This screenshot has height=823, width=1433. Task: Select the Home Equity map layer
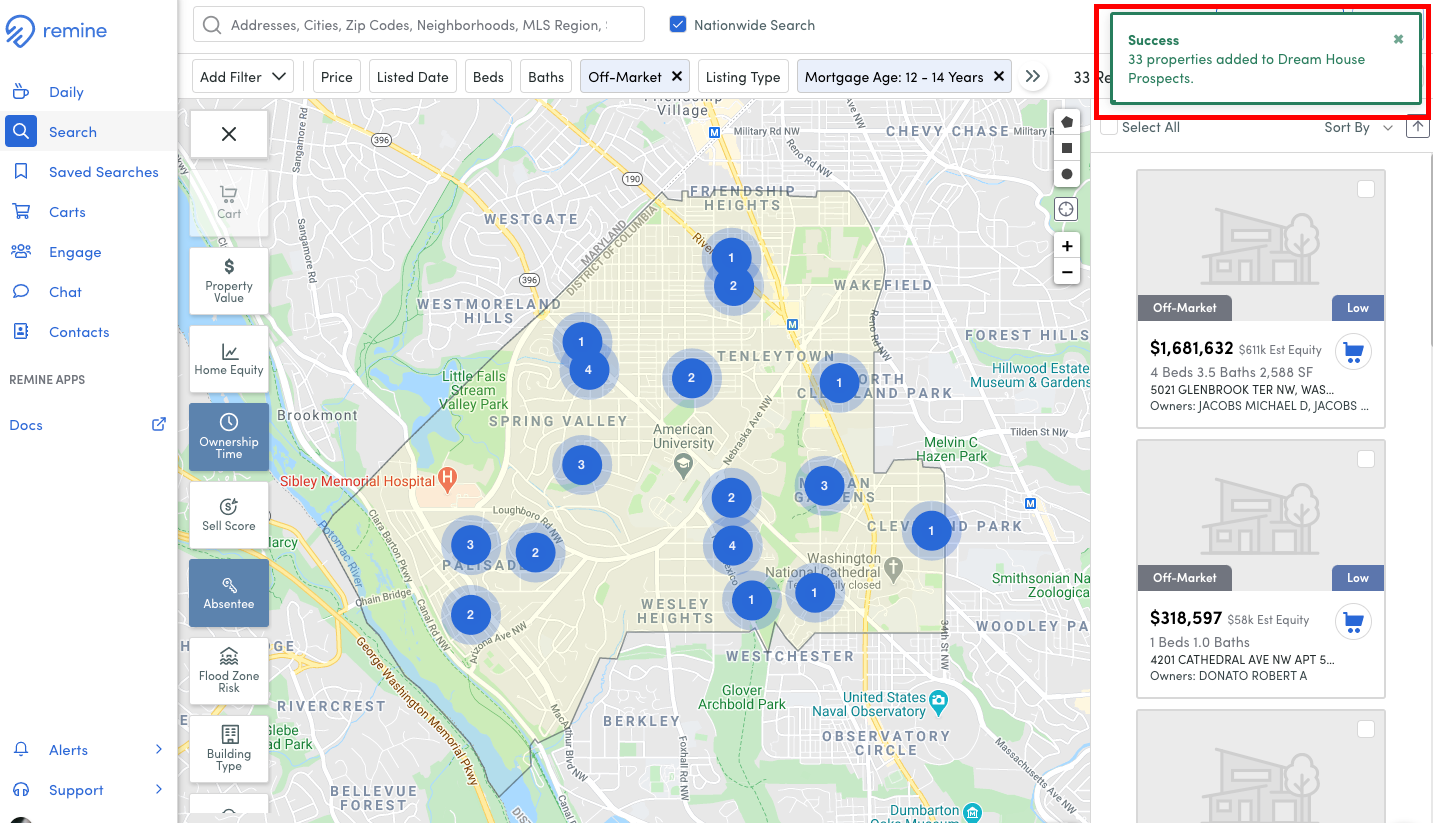coord(229,359)
